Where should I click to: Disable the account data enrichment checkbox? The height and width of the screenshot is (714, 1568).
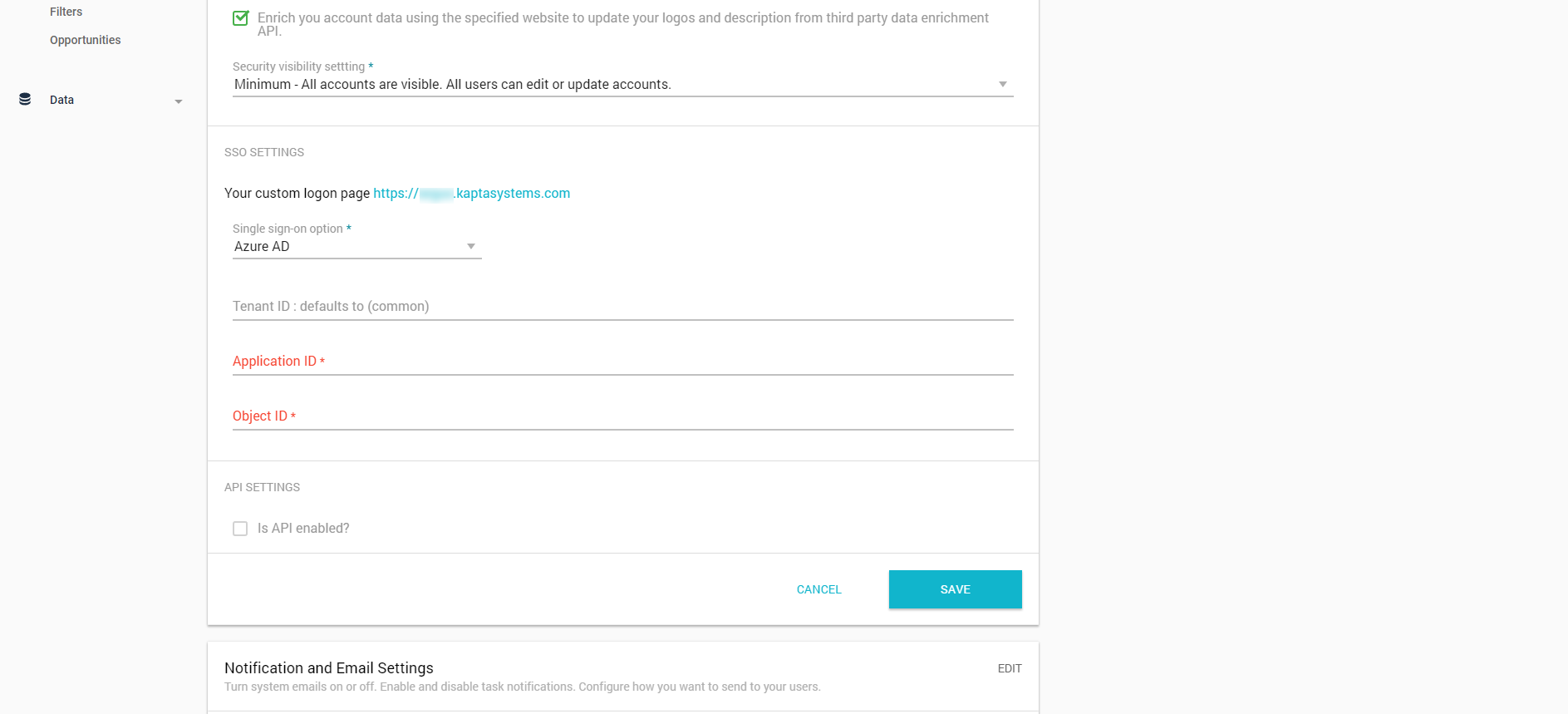(240, 17)
